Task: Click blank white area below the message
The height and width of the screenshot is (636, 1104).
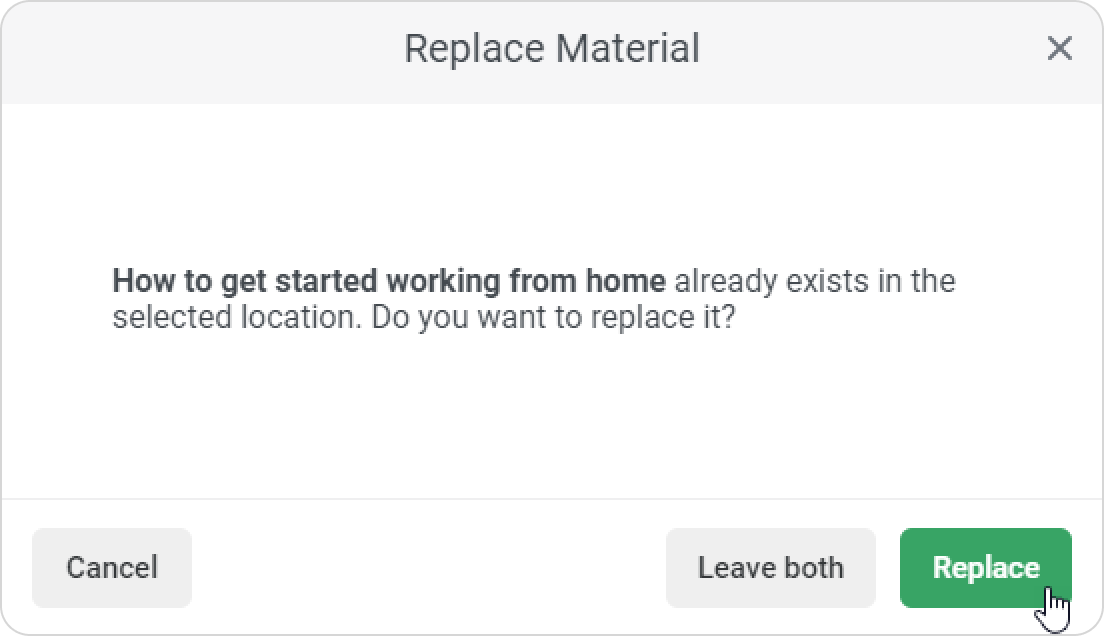Action: click(550, 420)
